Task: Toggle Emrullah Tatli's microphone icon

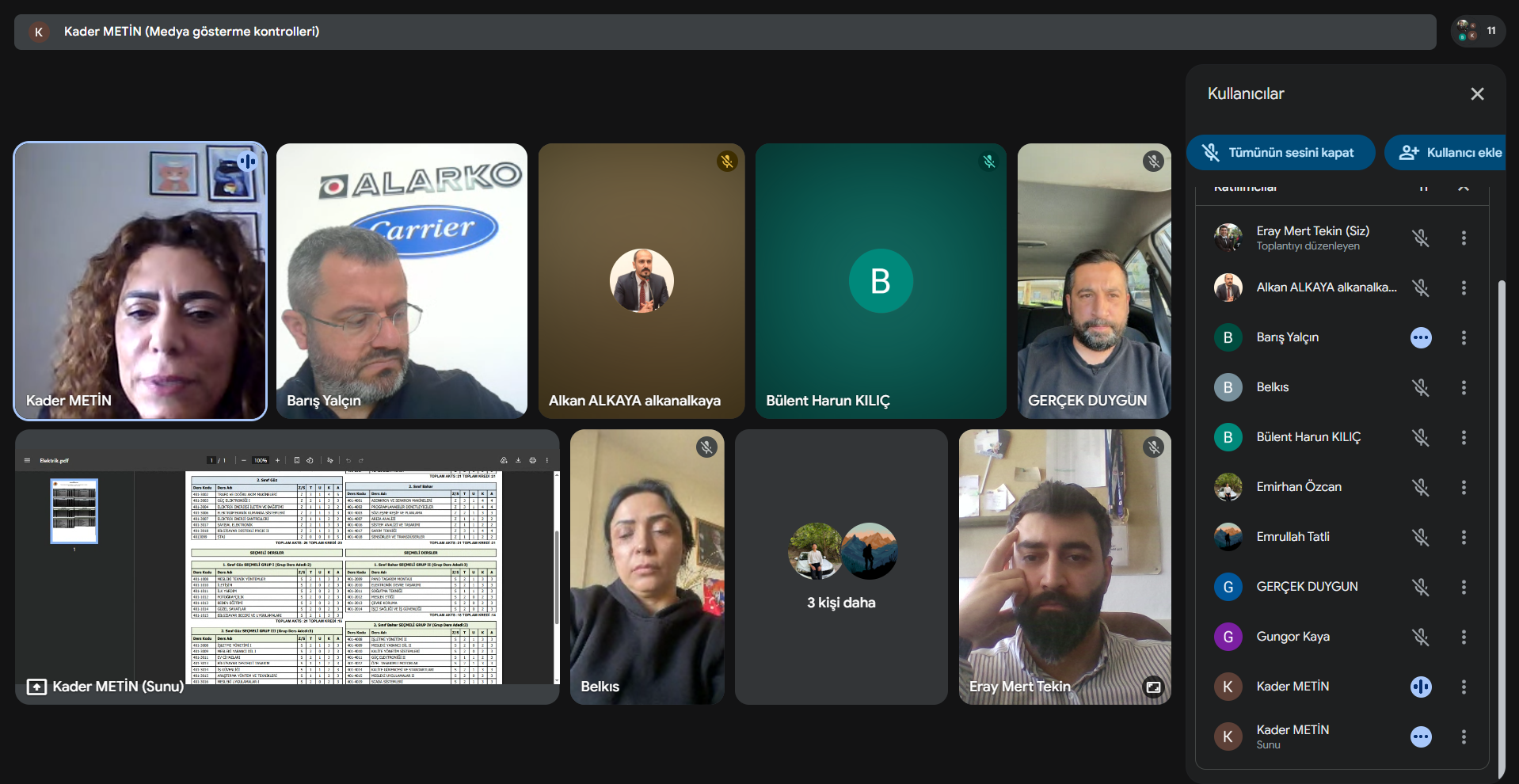Action: pyautogui.click(x=1421, y=537)
